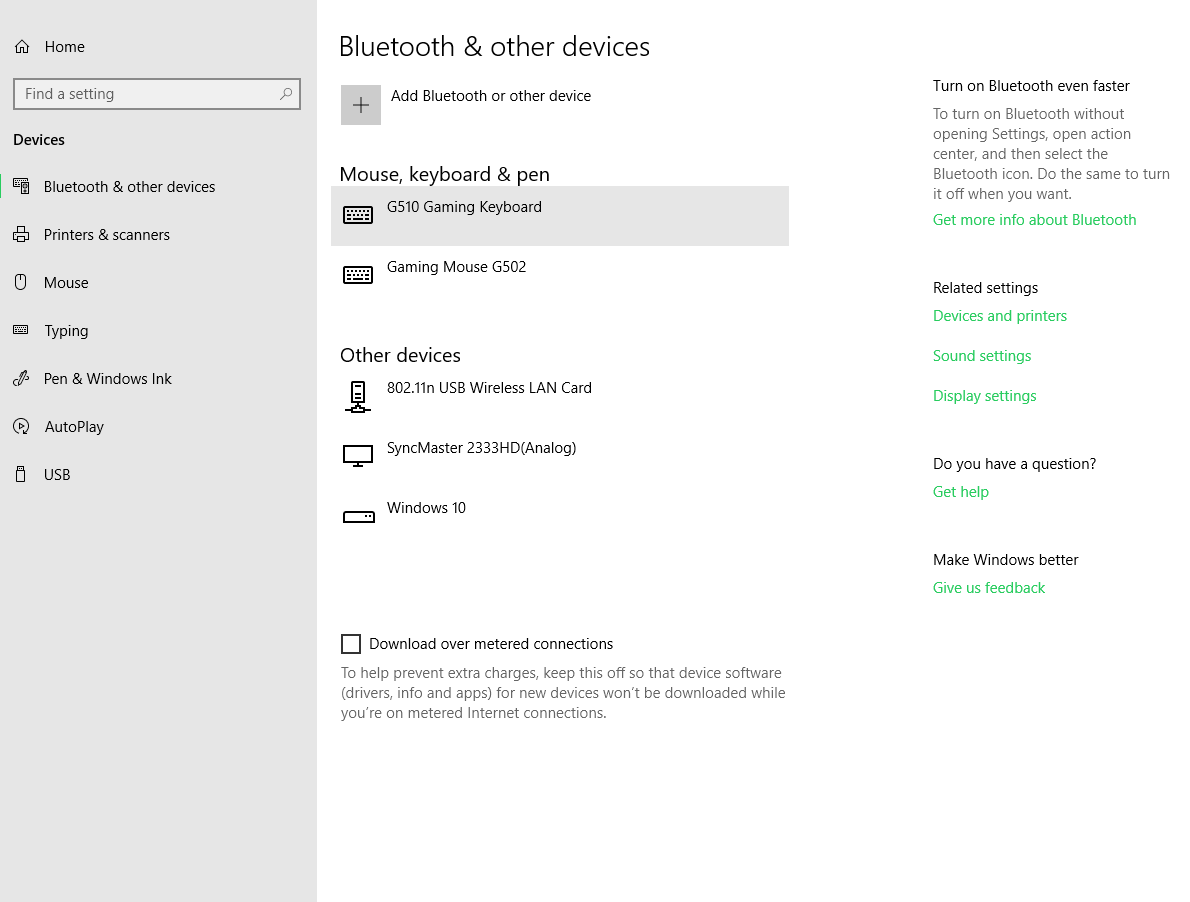The height and width of the screenshot is (902, 1190).
Task: Open Printers & scanners settings
Action: [x=106, y=235]
